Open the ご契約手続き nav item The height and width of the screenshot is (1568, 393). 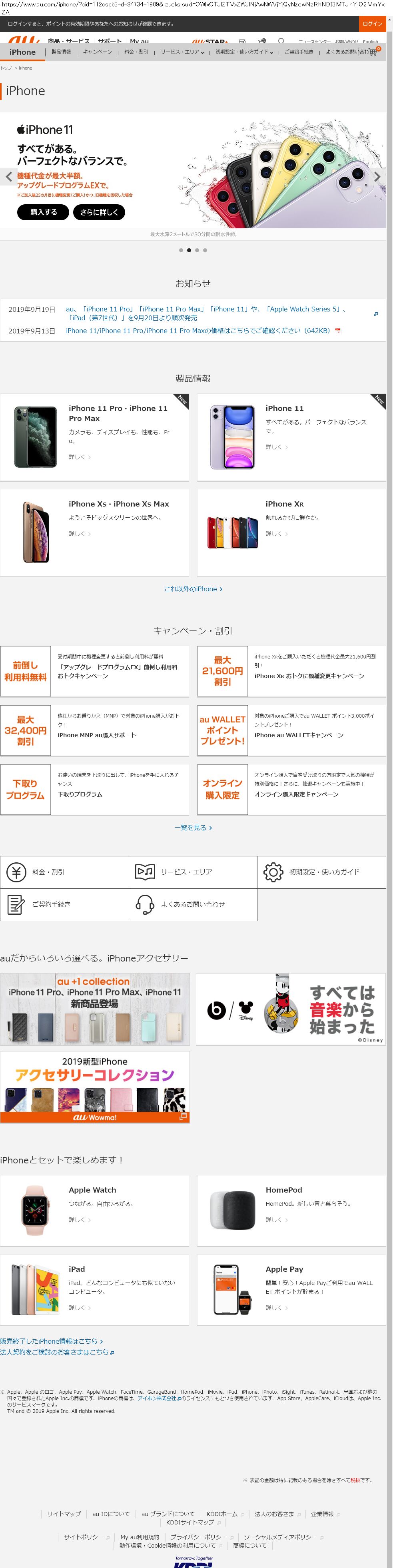pos(299,52)
